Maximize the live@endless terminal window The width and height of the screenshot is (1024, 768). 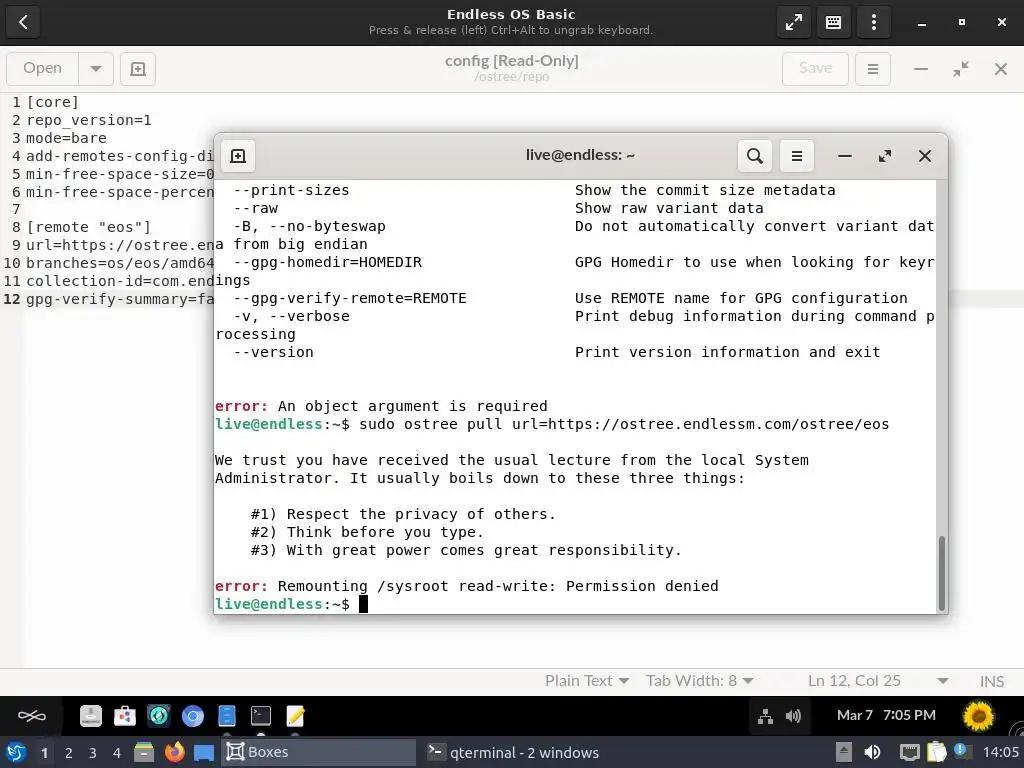point(885,156)
